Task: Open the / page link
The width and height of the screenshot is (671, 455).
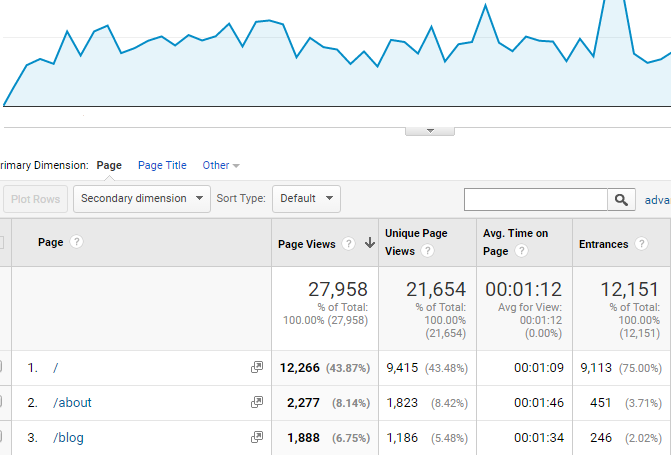Action: pos(55,368)
